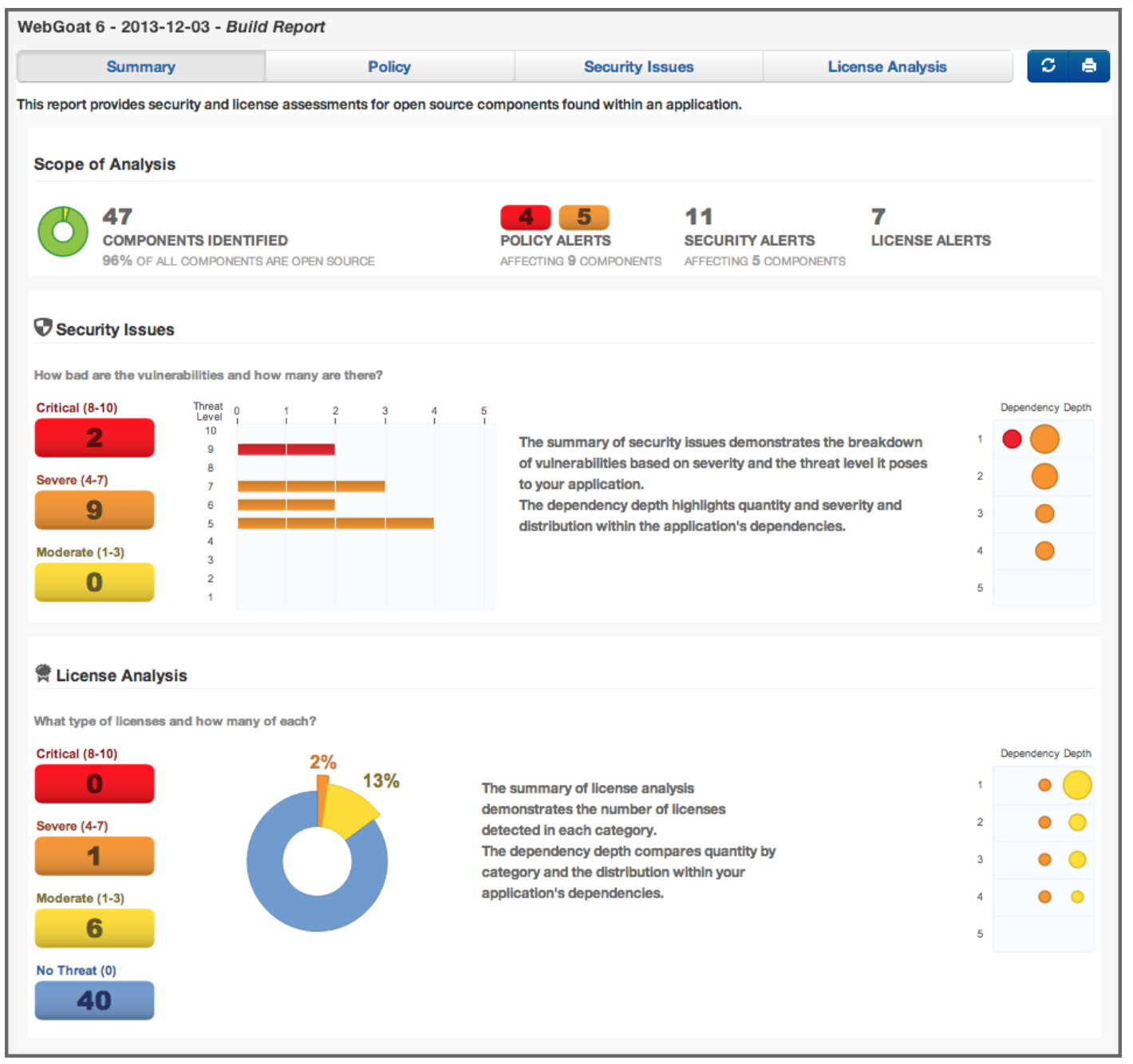Open the License Analysis tab
Image resolution: width=1133 pixels, height=1064 pixels.
pos(886,67)
